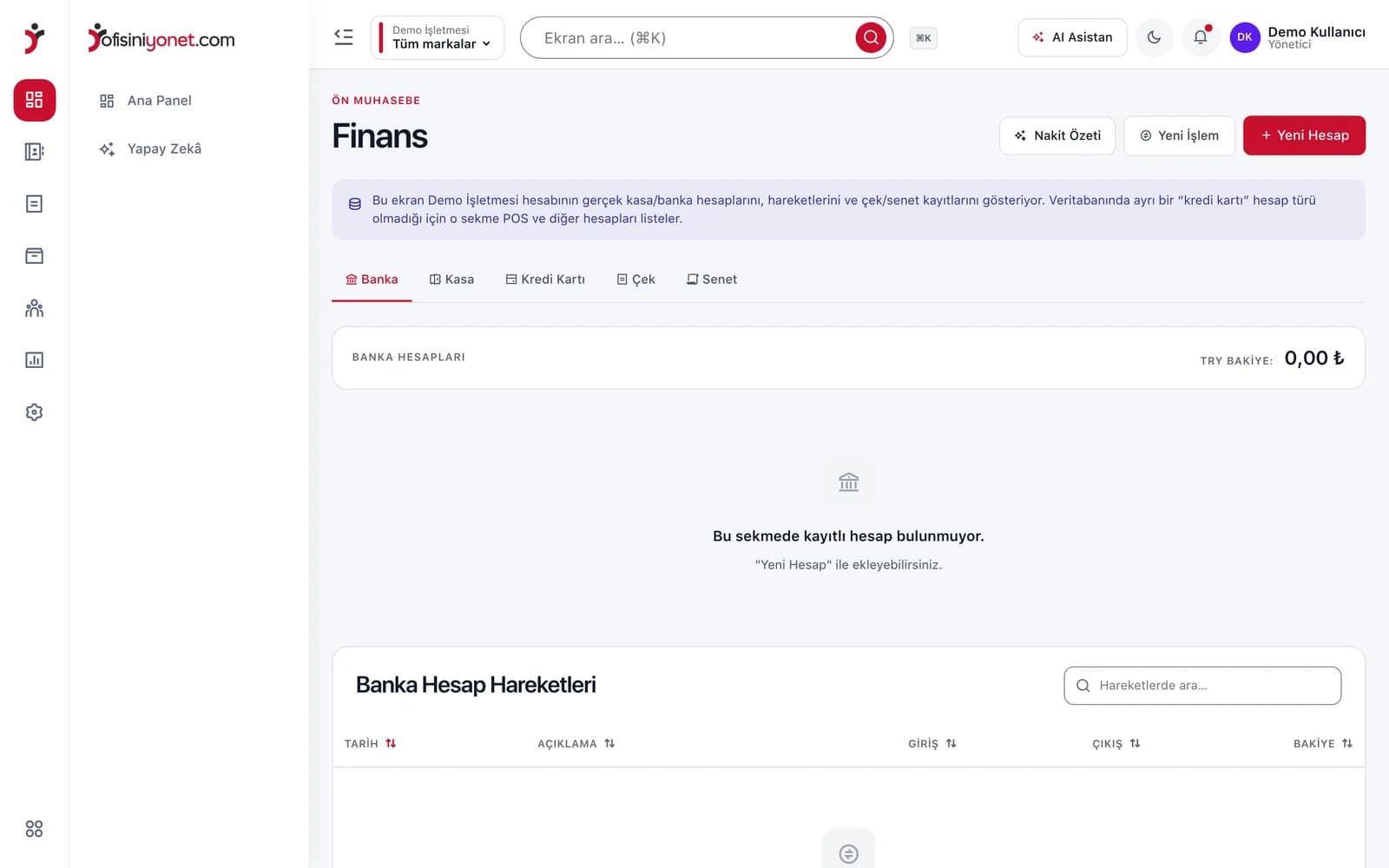Screen dimensions: 1389x868
Task: Open the bar chart reports icon
Action: [34, 360]
